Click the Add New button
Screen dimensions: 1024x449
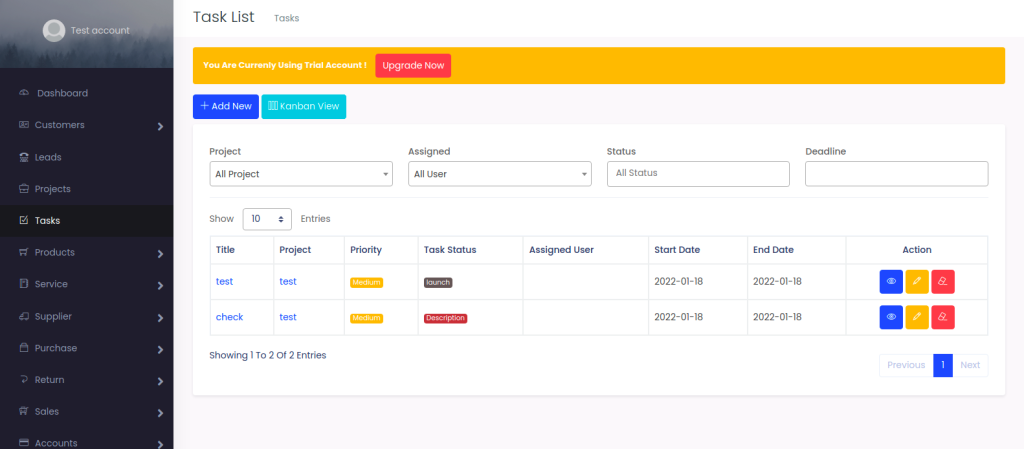pyautogui.click(x=226, y=106)
